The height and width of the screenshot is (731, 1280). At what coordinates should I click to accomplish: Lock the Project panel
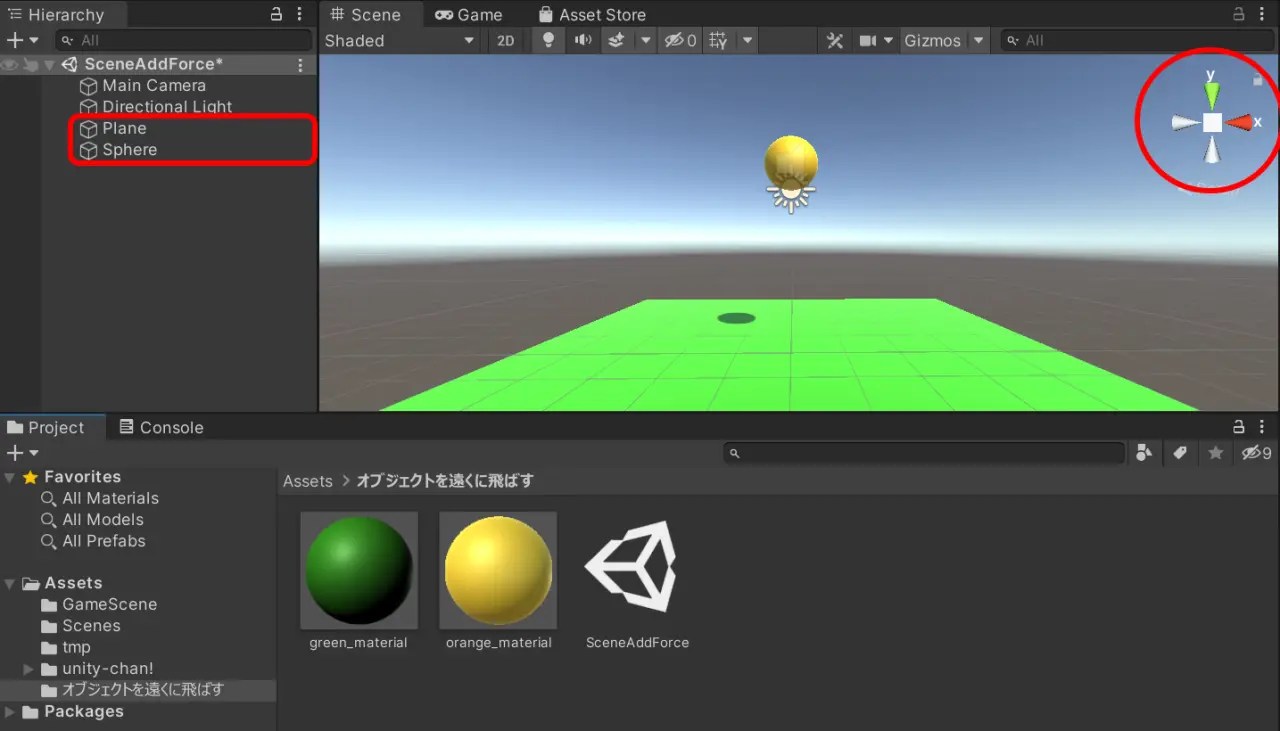pyautogui.click(x=1239, y=427)
